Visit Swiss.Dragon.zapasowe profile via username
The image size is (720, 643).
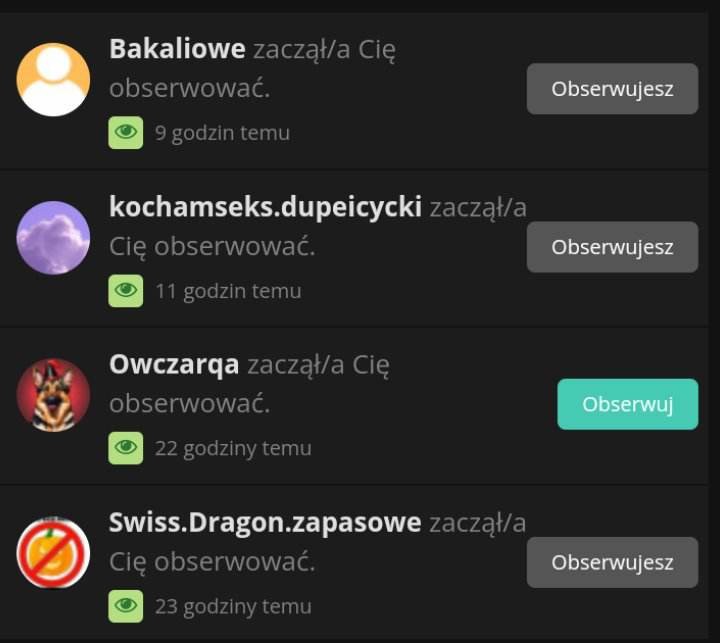(265, 523)
